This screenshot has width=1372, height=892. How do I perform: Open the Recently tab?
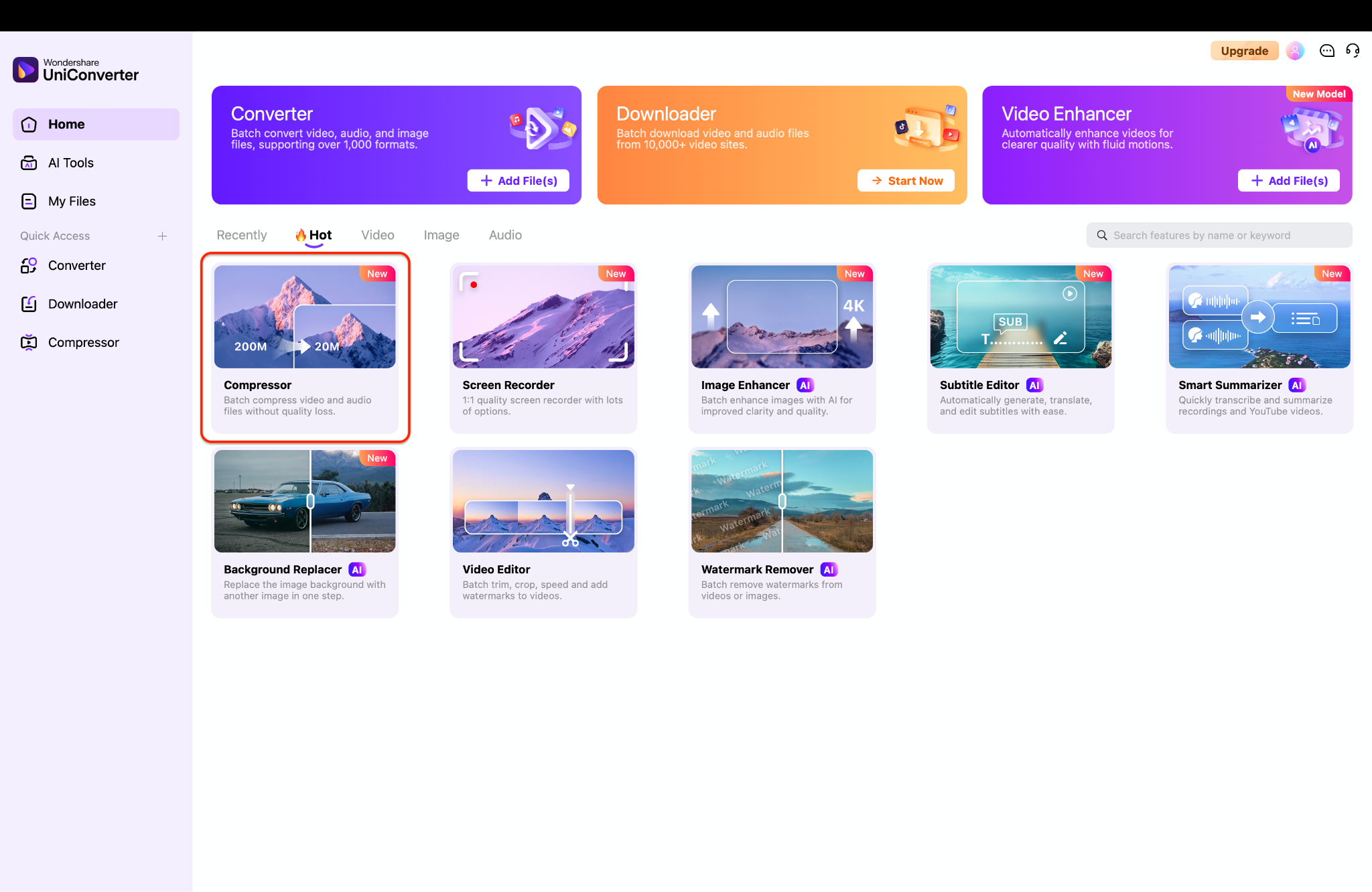point(241,234)
